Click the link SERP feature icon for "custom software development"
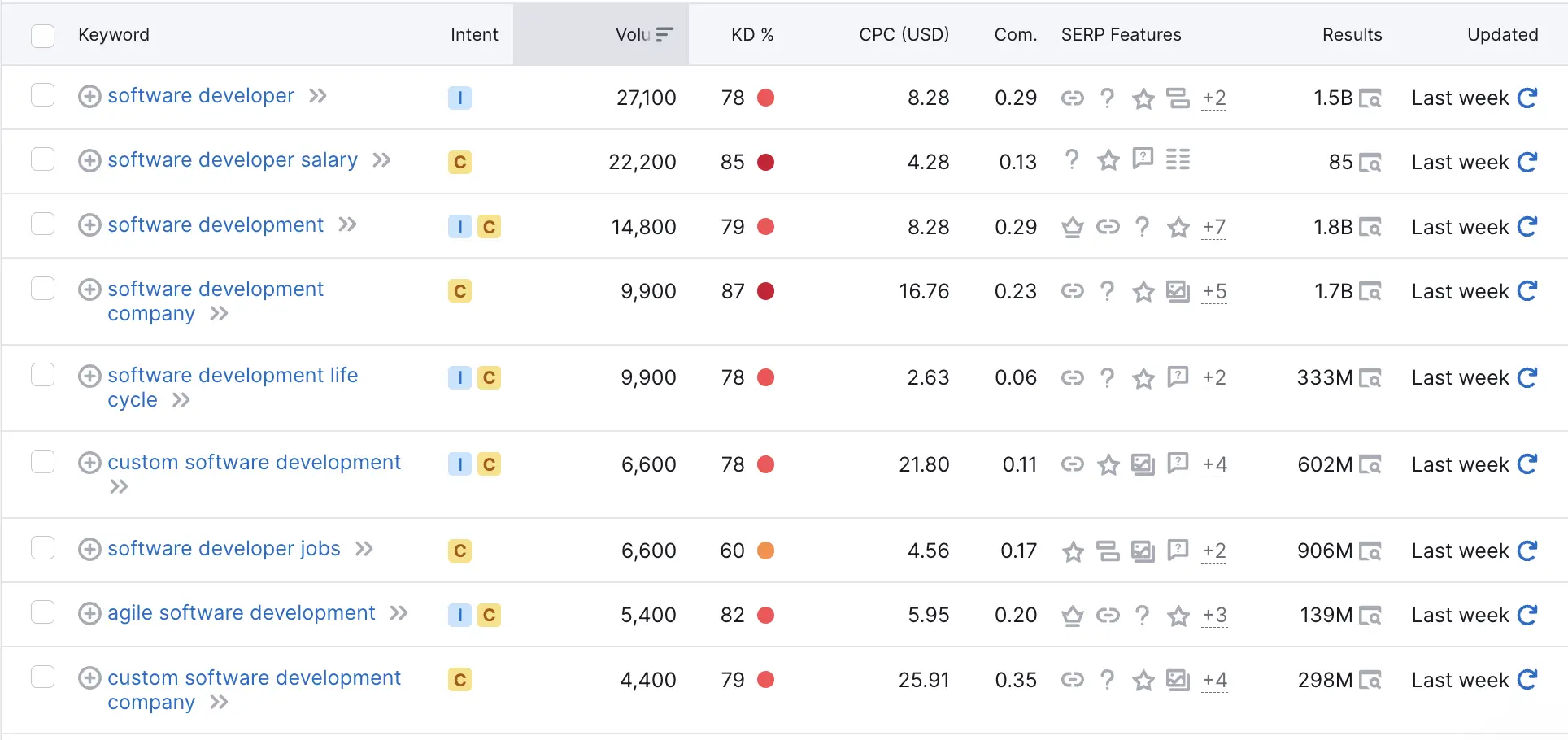This screenshot has height=740, width=1568. 1073,464
